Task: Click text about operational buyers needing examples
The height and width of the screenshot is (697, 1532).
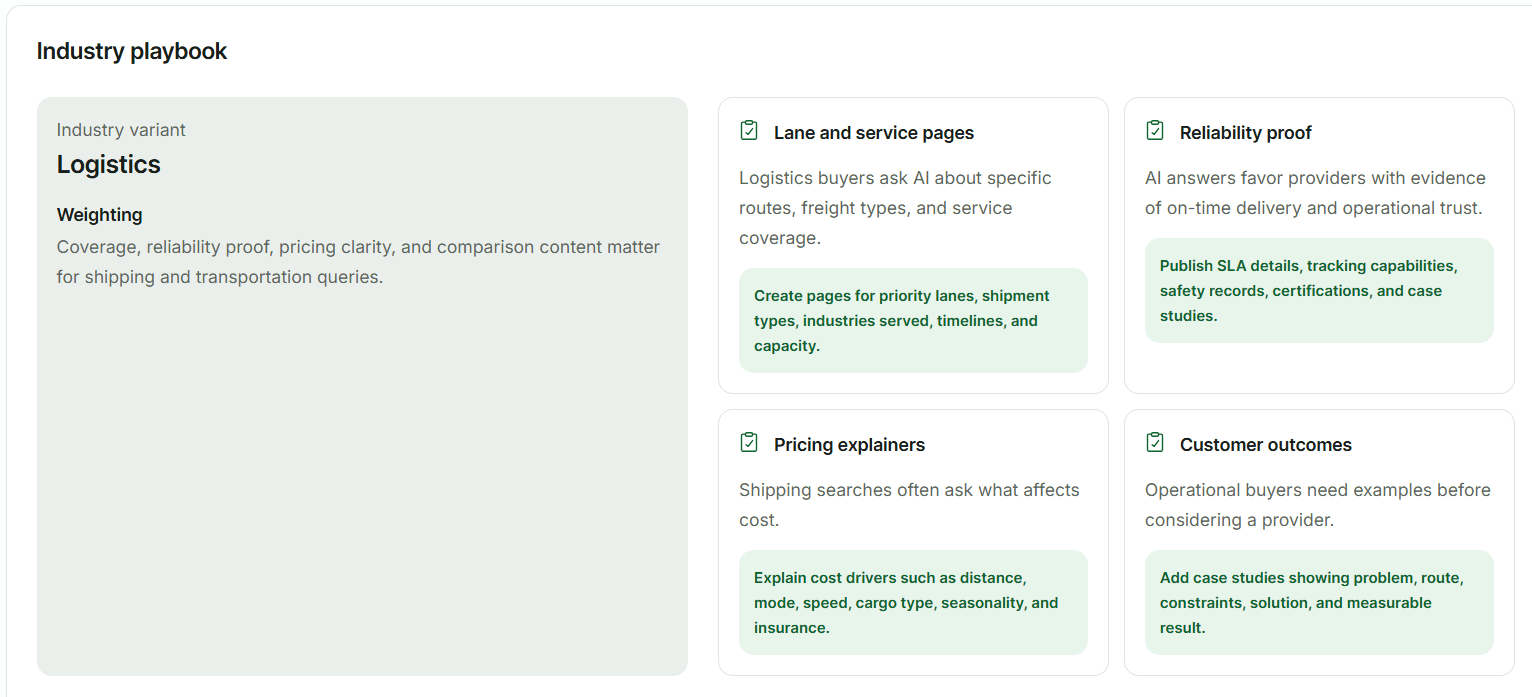Action: coord(1318,505)
